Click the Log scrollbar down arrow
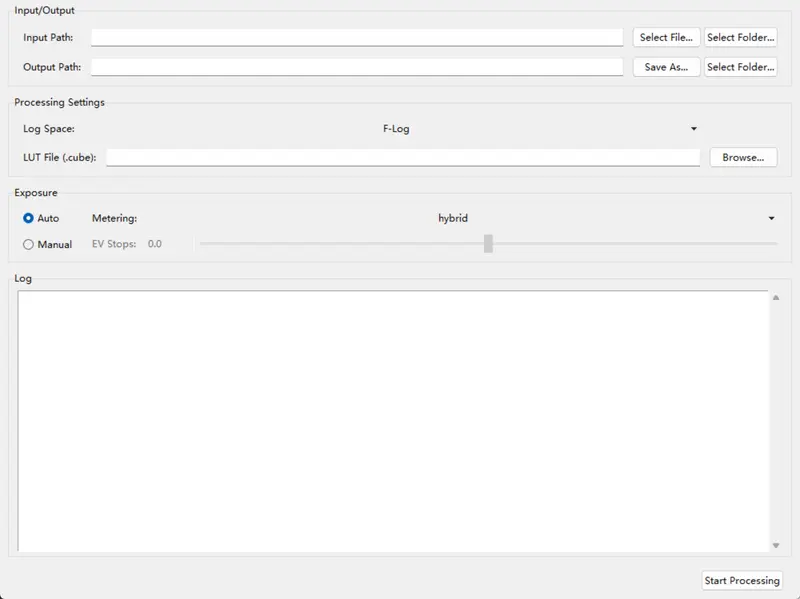This screenshot has width=800, height=599. click(776, 545)
